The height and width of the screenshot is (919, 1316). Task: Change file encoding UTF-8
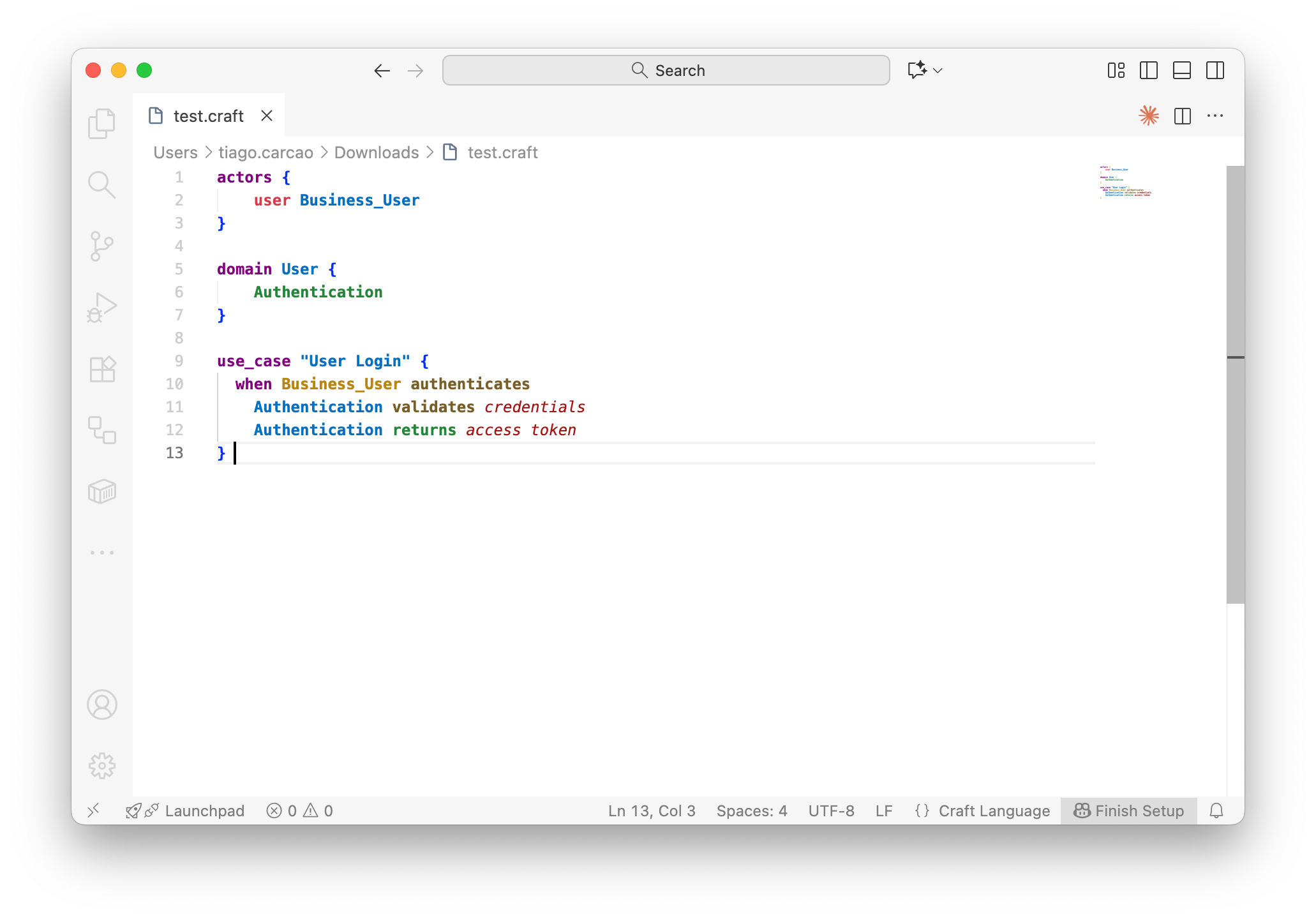tap(831, 811)
